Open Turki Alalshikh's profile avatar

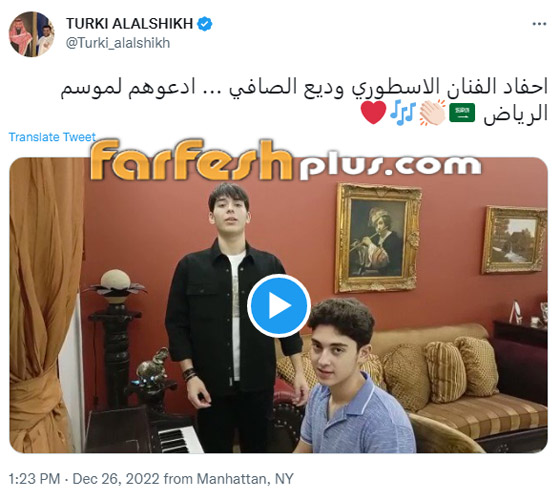[x=31, y=34]
